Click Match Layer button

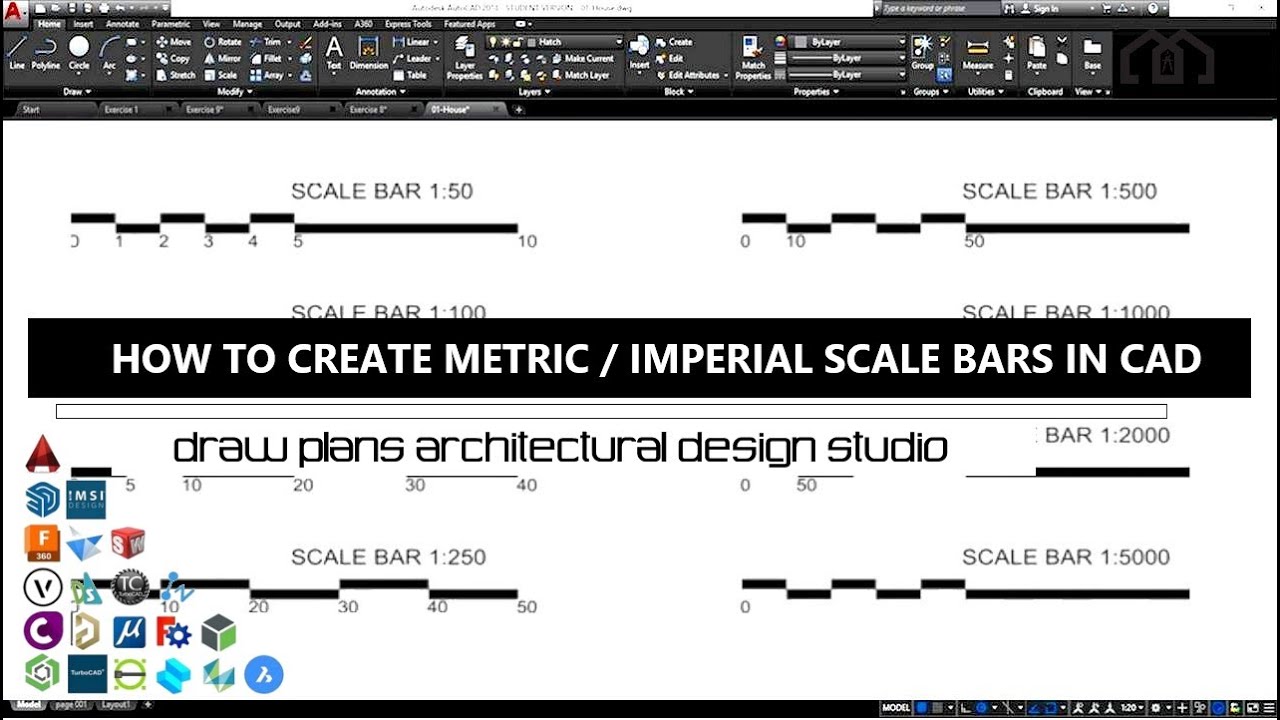pos(580,75)
